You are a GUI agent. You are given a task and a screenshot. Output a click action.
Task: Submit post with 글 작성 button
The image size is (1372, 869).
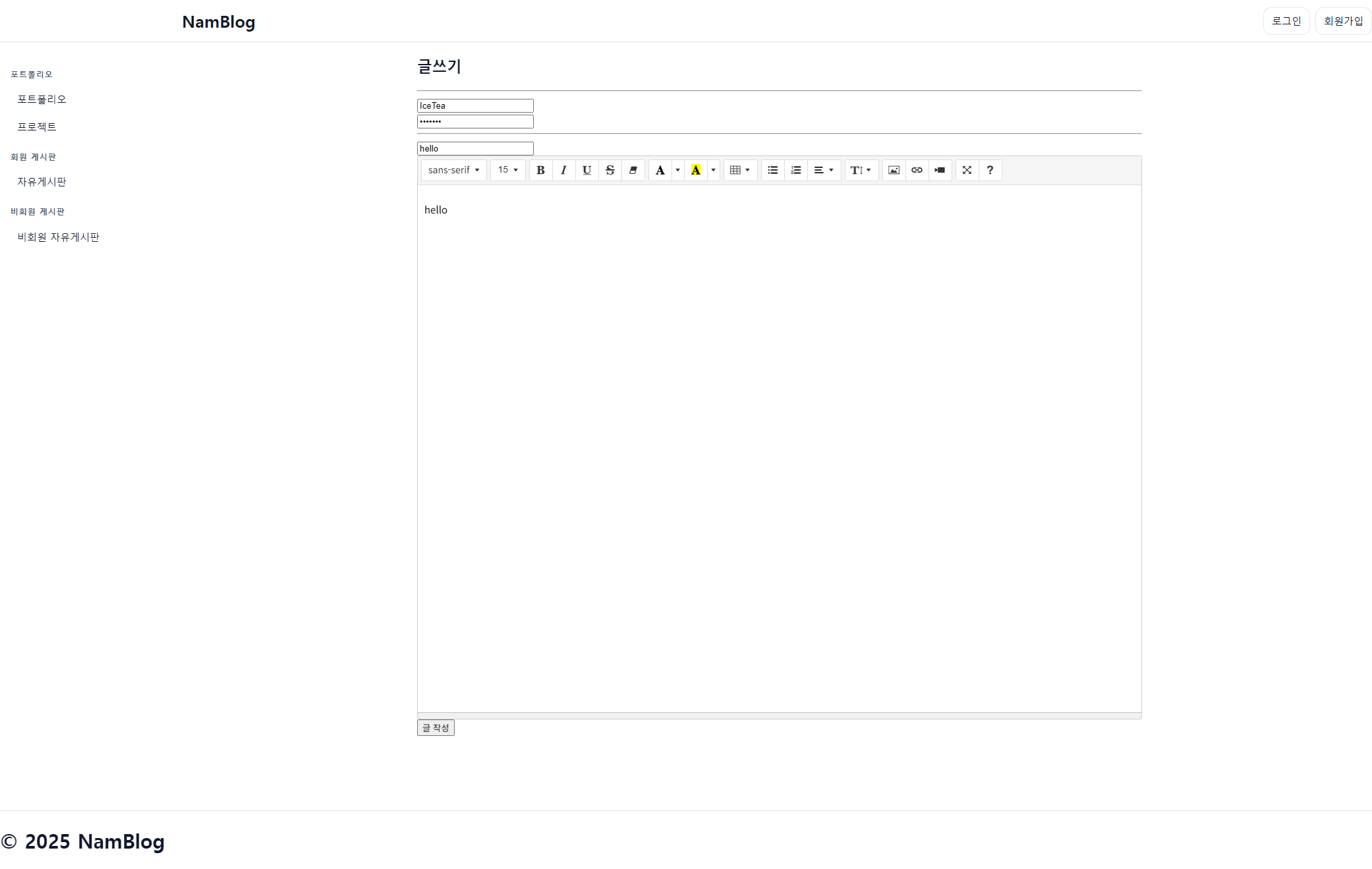coord(436,727)
